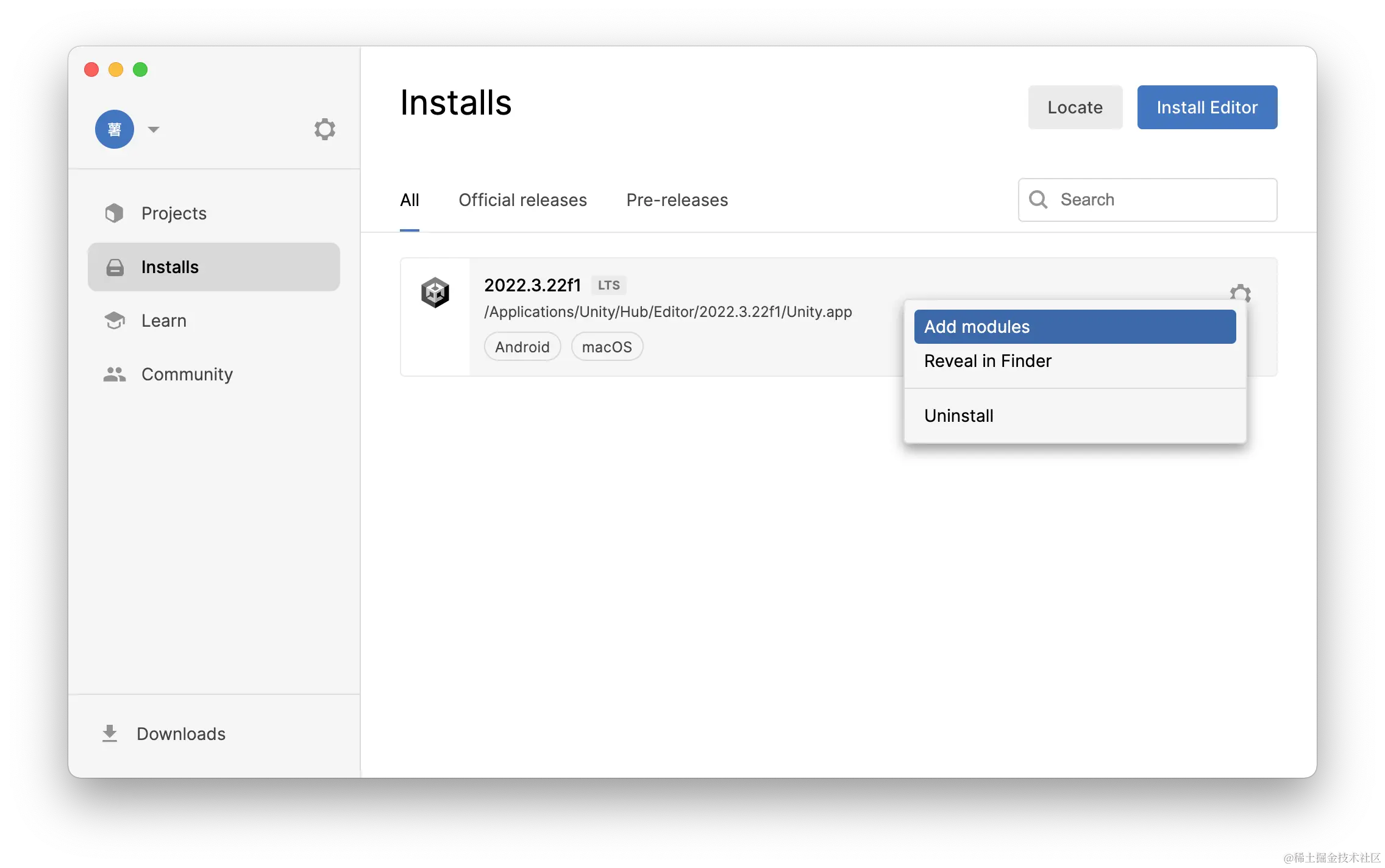Screen dimensions: 1385x868
Task: Click the Locate button
Action: pyautogui.click(x=1075, y=107)
